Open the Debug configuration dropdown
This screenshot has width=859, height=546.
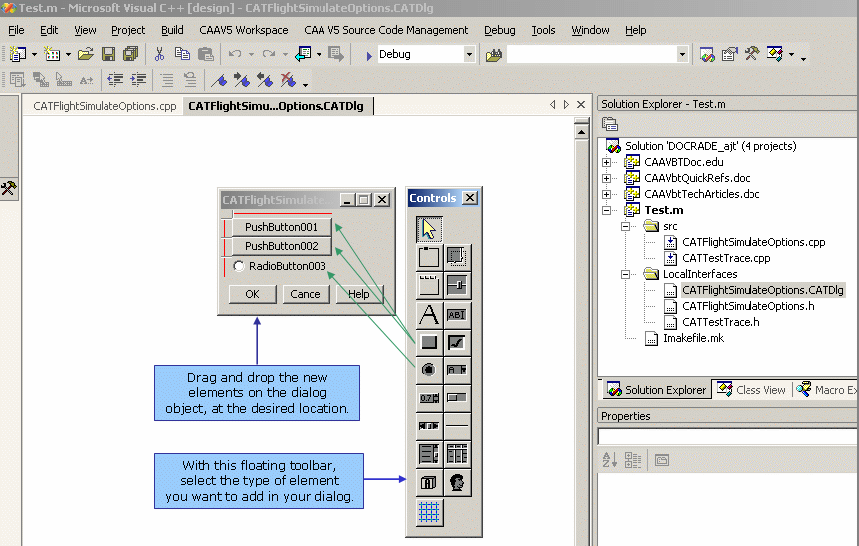click(469, 54)
